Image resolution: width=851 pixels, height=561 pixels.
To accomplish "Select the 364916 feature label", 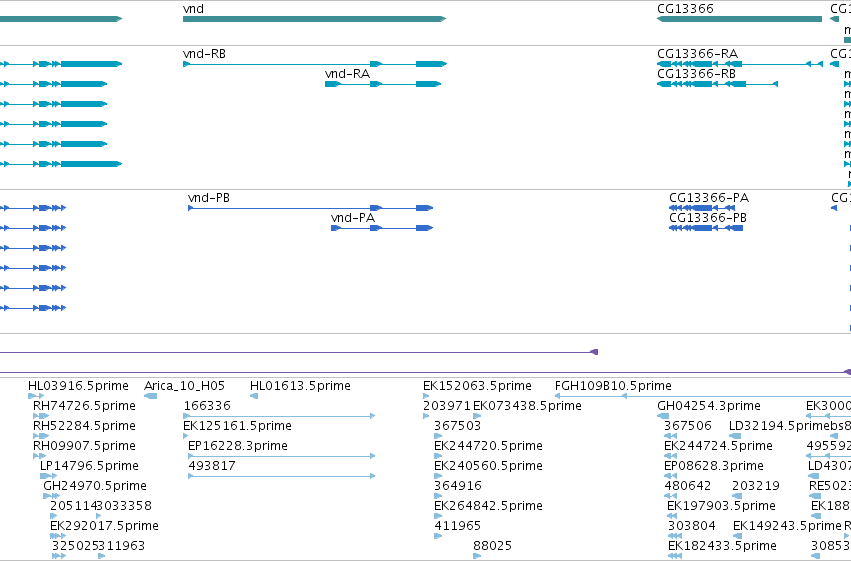I will click(x=458, y=486).
